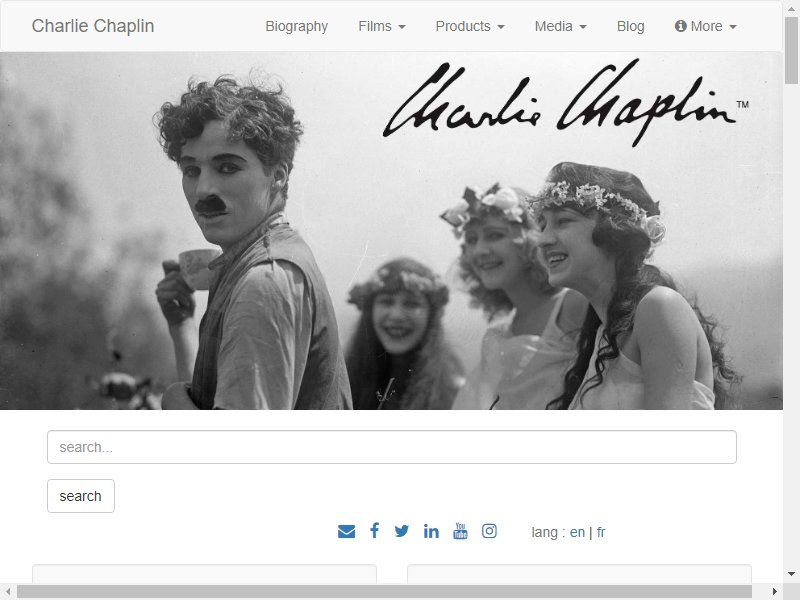Click the scroll left arrow
Viewport: 800px width, 600px height.
8,592
